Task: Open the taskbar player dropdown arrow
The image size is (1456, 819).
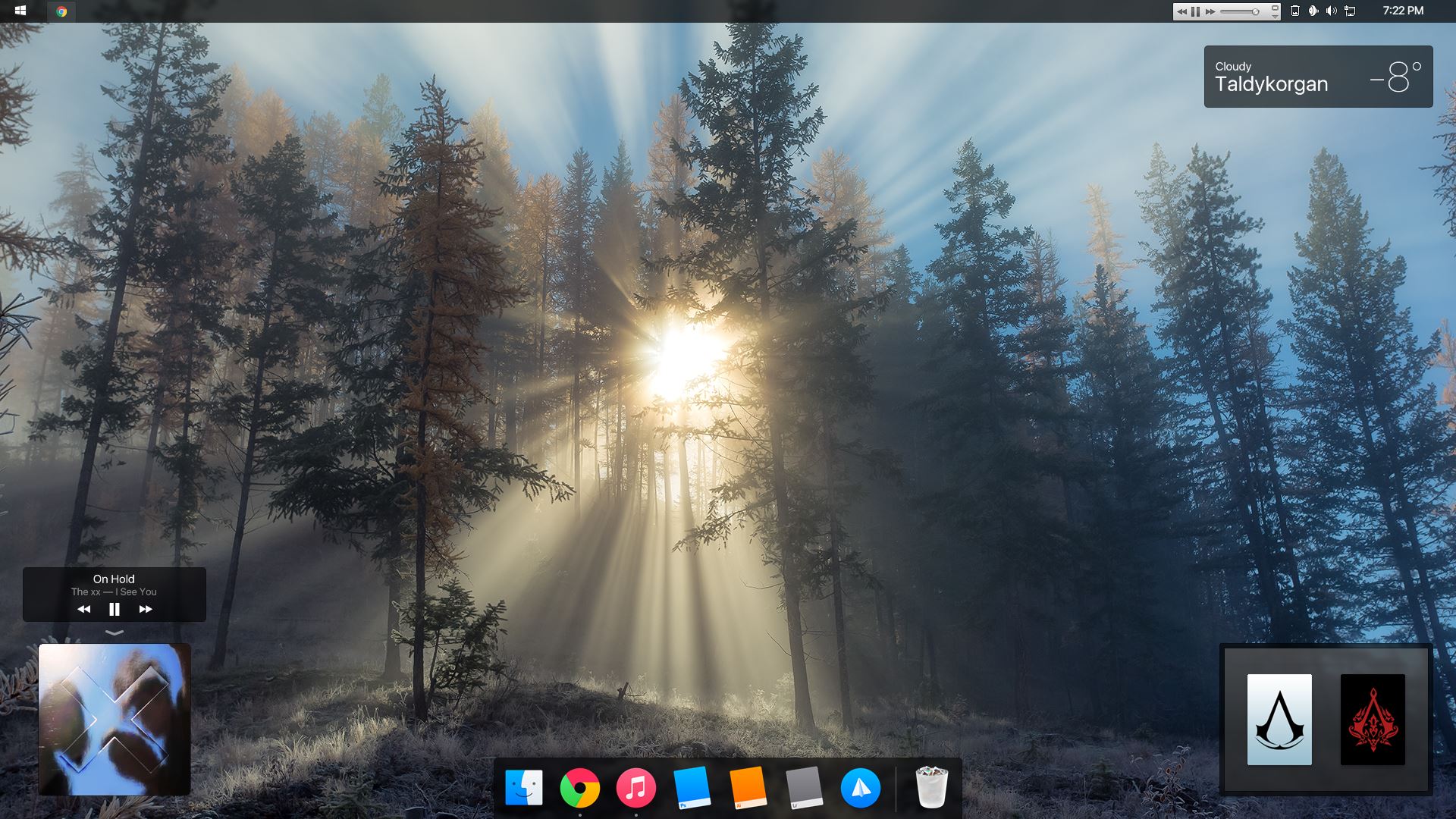Action: (x=1276, y=16)
